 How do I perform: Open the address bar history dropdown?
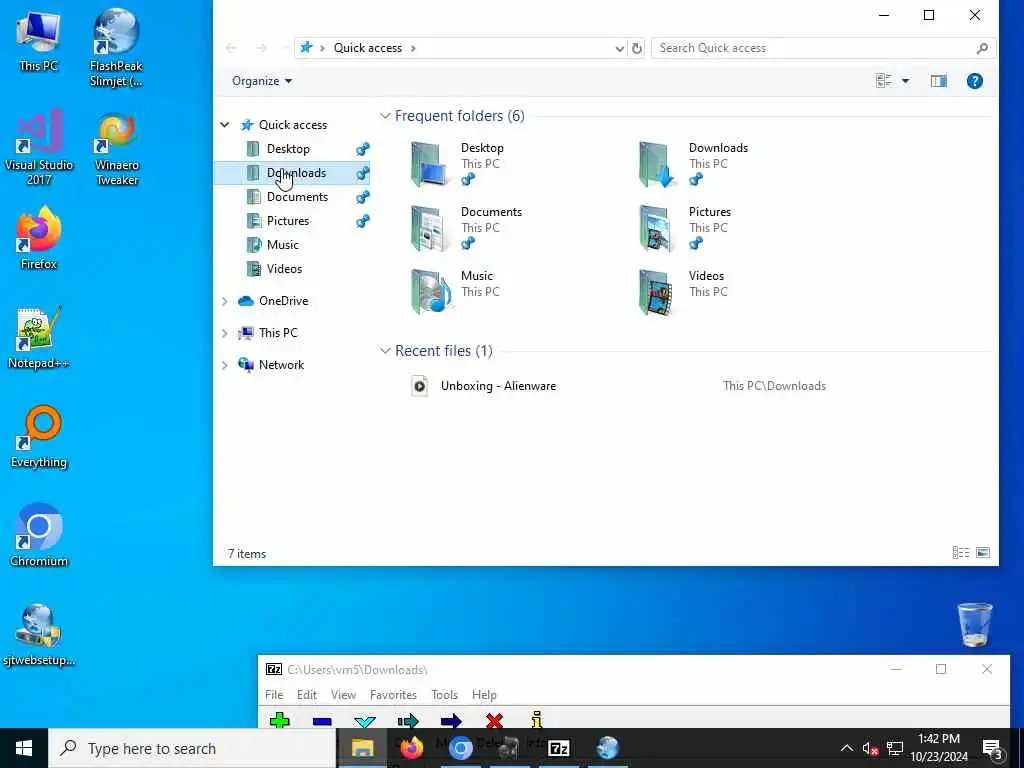pos(619,48)
